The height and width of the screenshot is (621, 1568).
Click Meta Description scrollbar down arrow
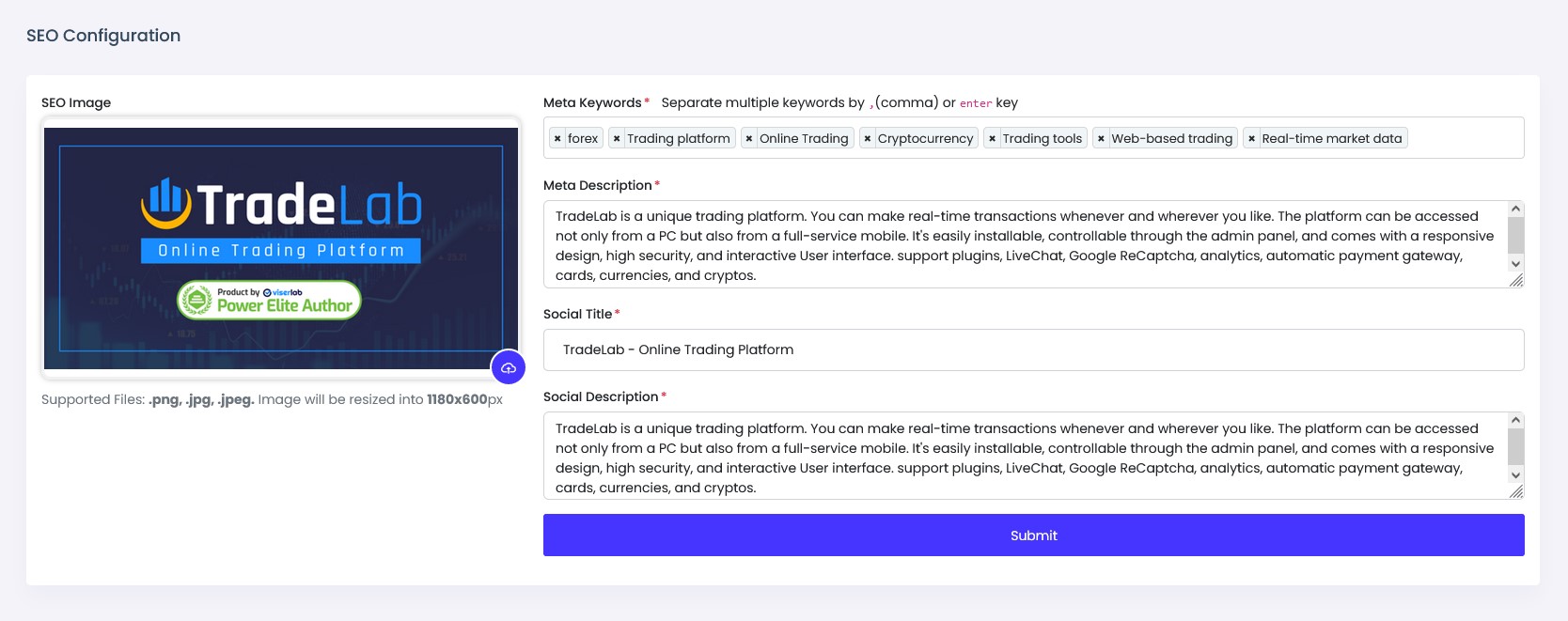[1515, 264]
